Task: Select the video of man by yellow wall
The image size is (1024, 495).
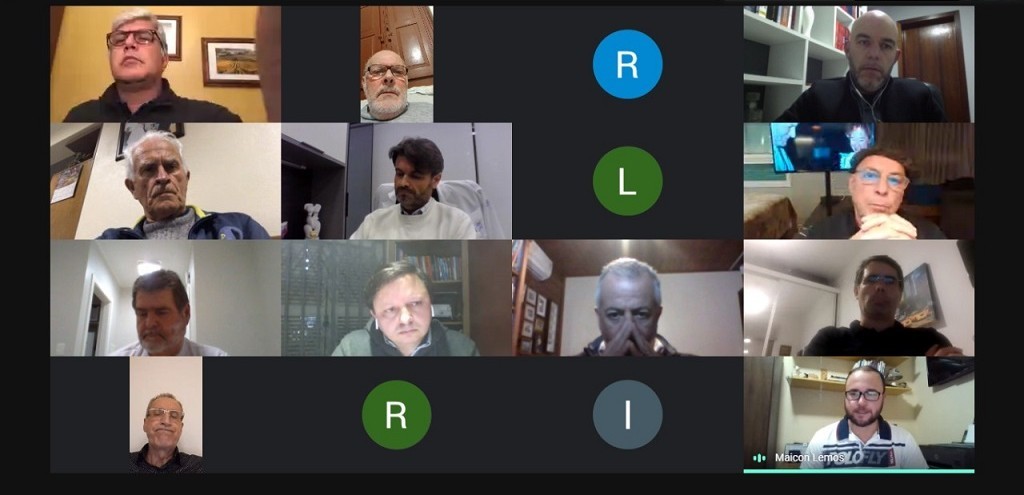Action: click(165, 64)
